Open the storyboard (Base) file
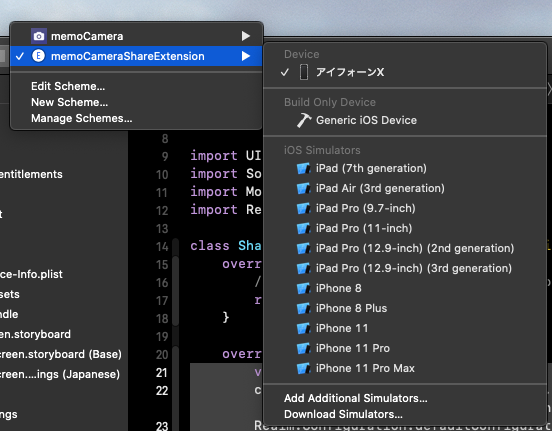The image size is (552, 431). point(61,354)
